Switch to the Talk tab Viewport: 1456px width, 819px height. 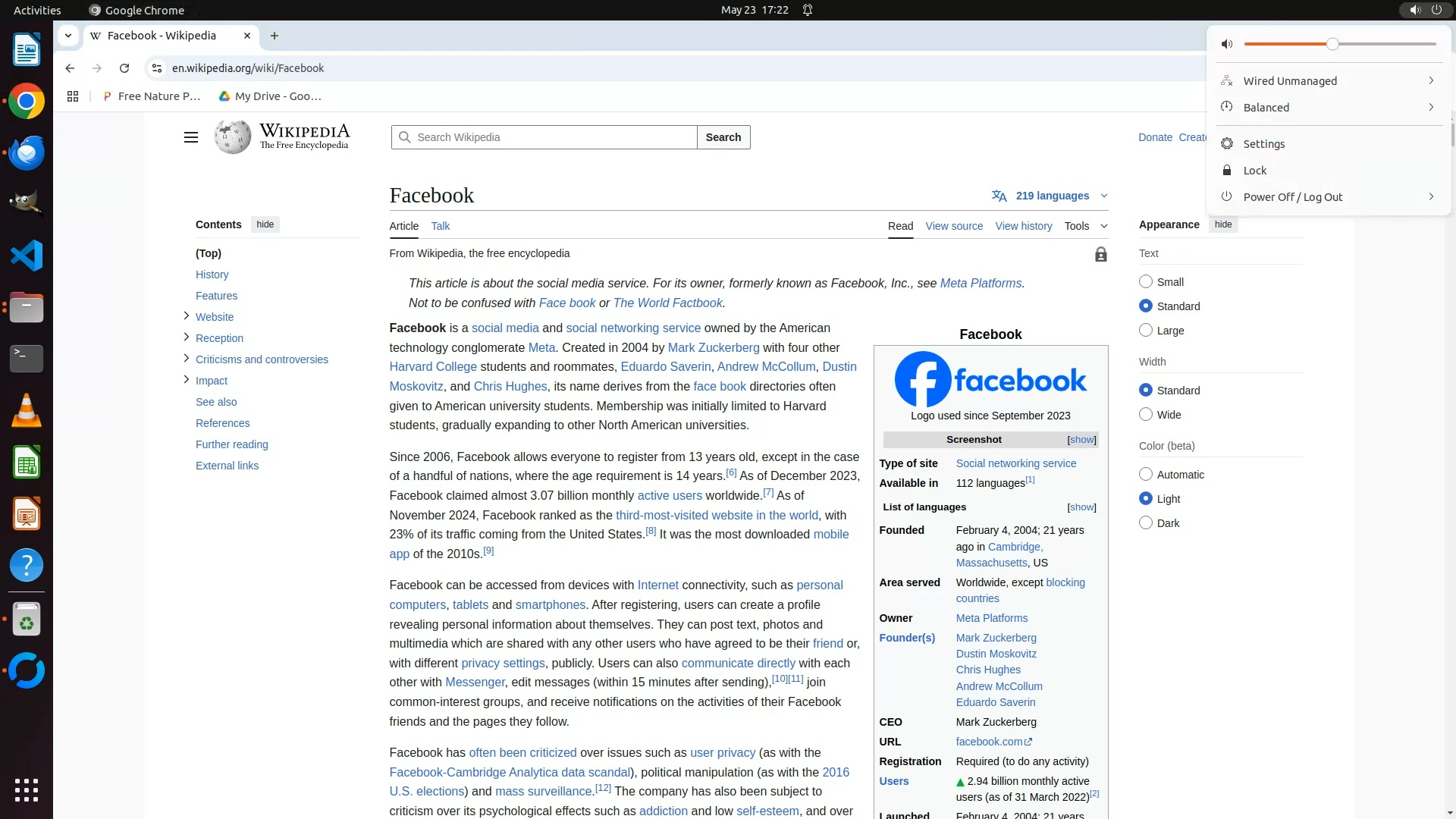(x=440, y=226)
